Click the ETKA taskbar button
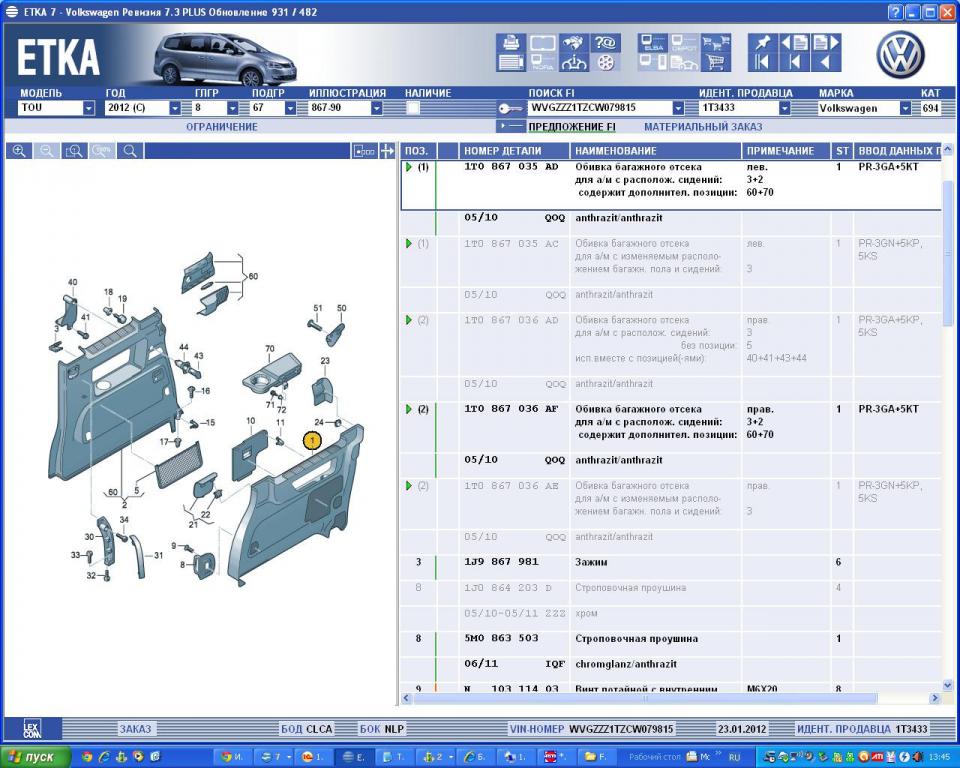Image resolution: width=960 pixels, height=768 pixels. coord(353,757)
